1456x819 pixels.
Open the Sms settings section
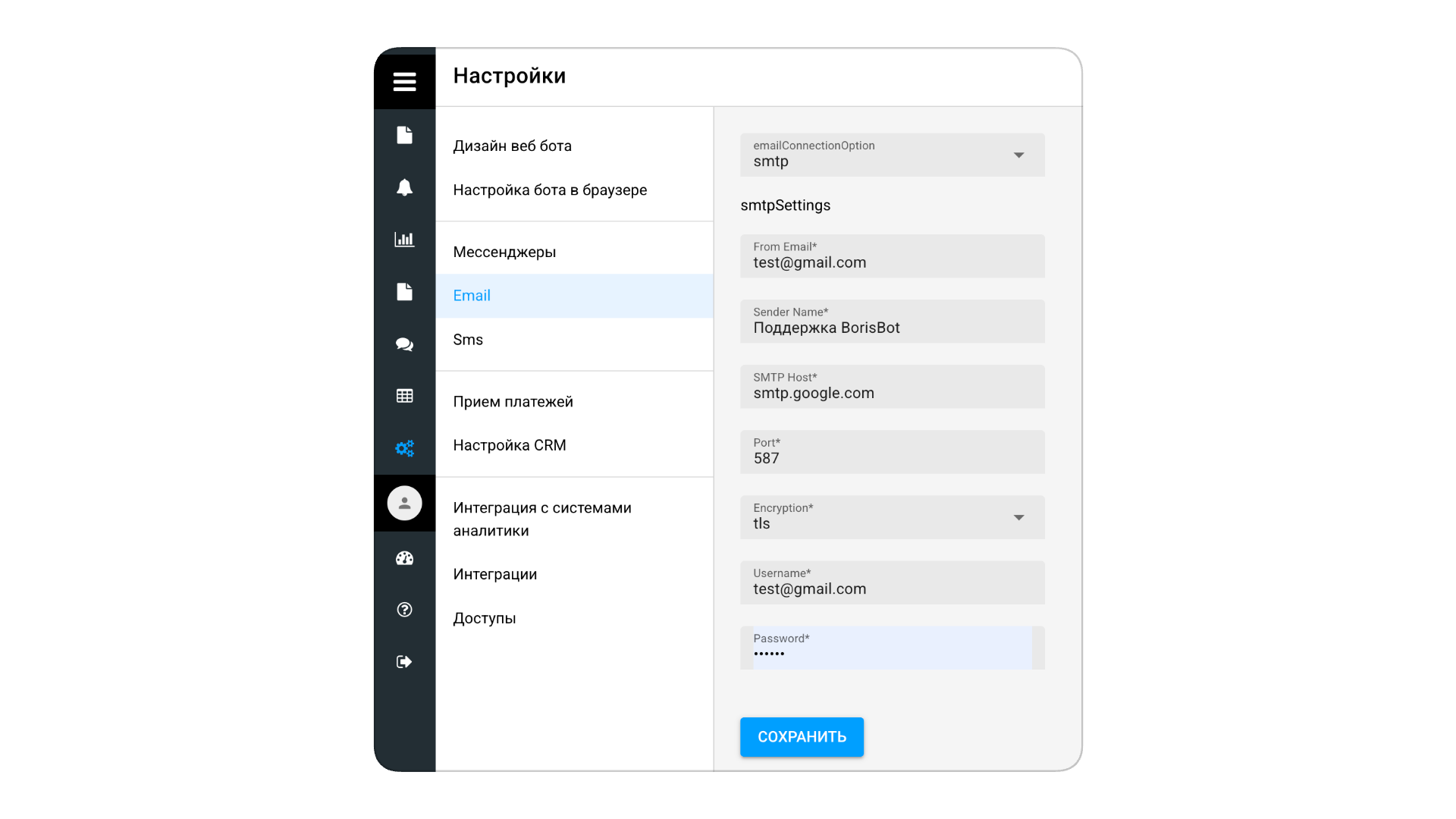[x=468, y=340]
